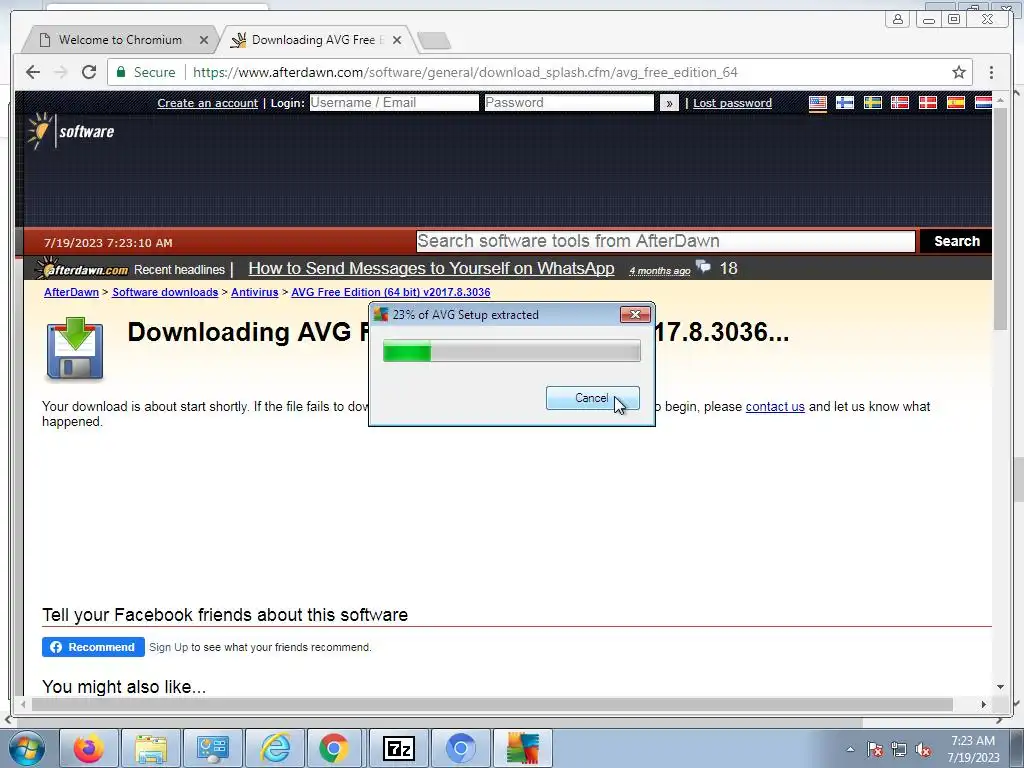This screenshot has width=1024, height=768.
Task: Open 7-Zip from the taskbar
Action: (398, 748)
